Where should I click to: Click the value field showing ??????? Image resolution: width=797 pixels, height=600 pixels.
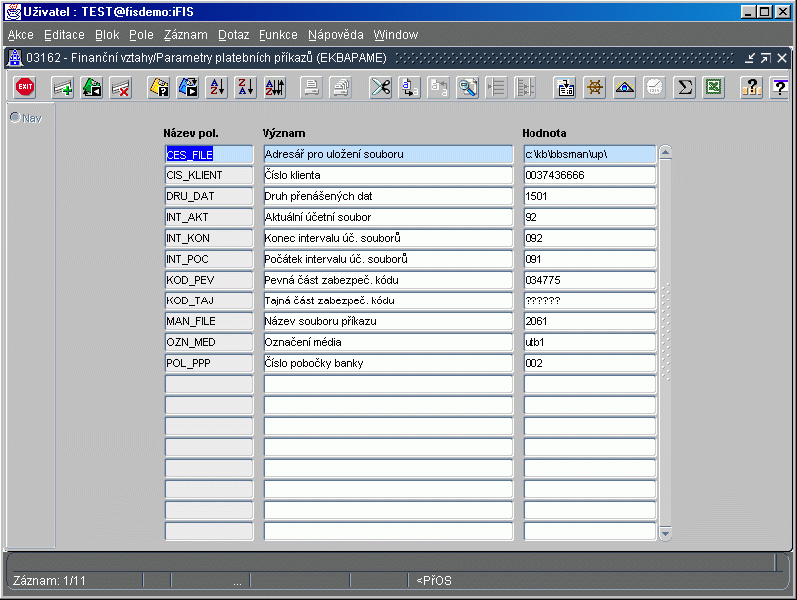click(590, 301)
